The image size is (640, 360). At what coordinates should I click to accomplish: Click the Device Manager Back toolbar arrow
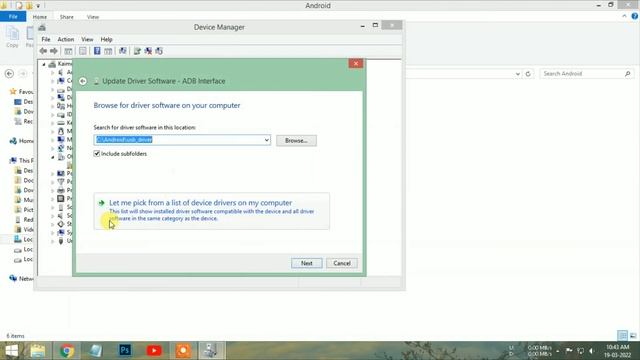point(43,51)
